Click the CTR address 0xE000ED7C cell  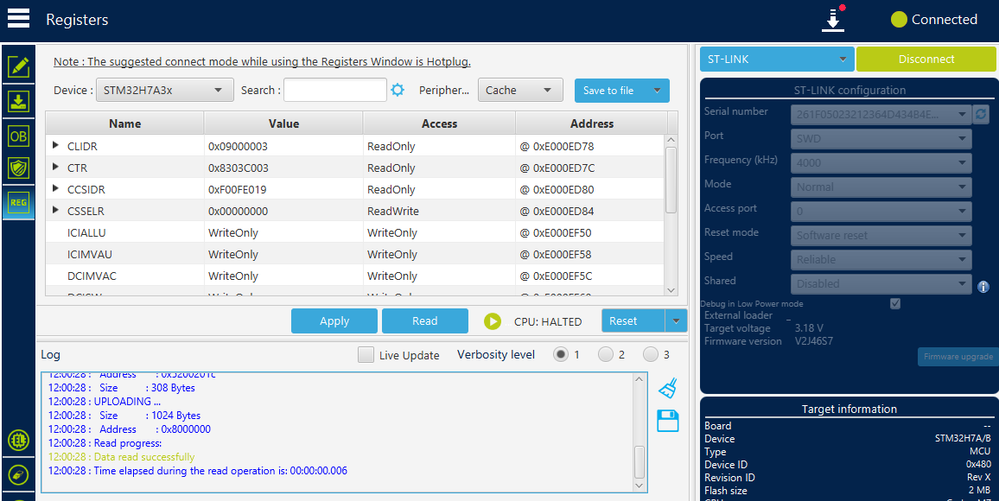[591, 168]
